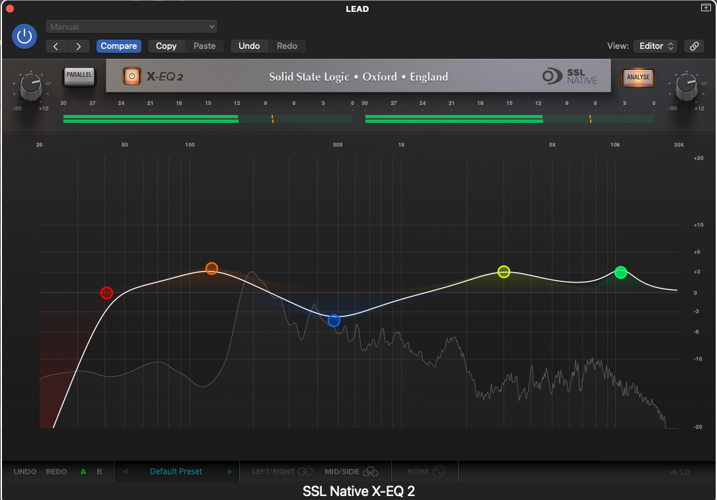Click previous preset arrow beside Default Preset
717x500 pixels.
(x=125, y=472)
